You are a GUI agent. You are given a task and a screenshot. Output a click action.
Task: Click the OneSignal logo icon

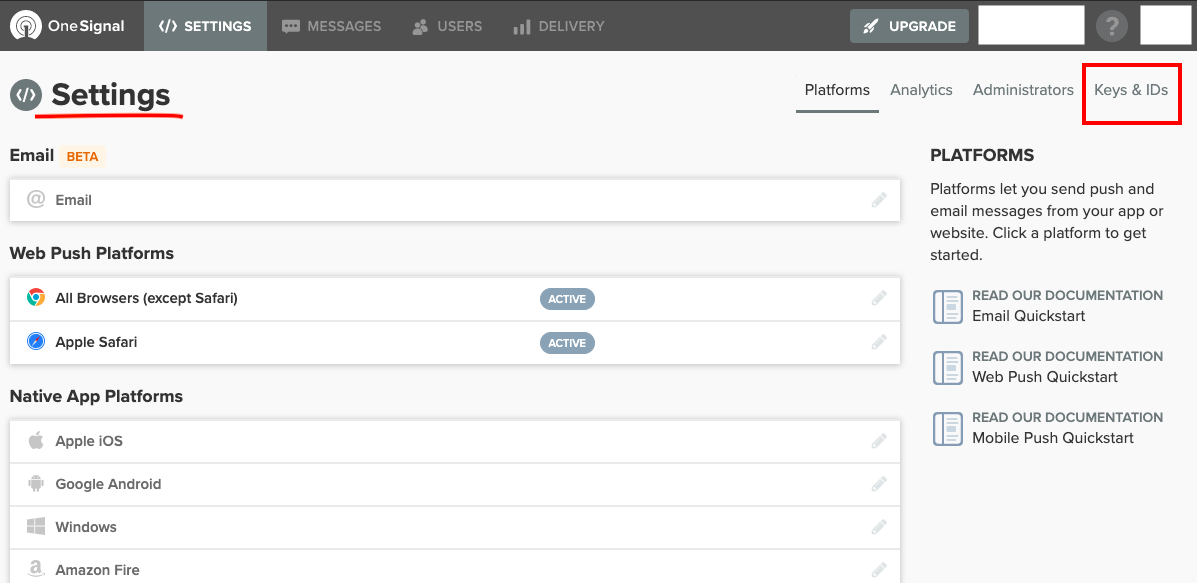26,26
